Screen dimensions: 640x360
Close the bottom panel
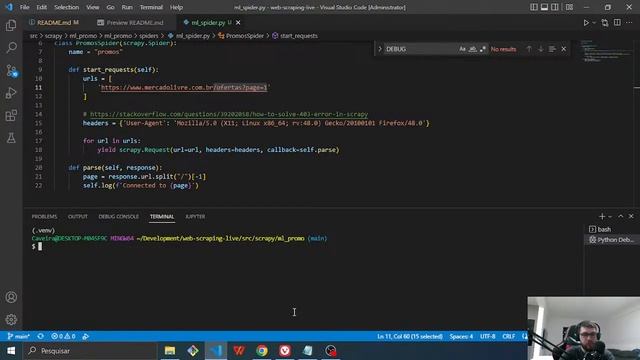(x=631, y=216)
